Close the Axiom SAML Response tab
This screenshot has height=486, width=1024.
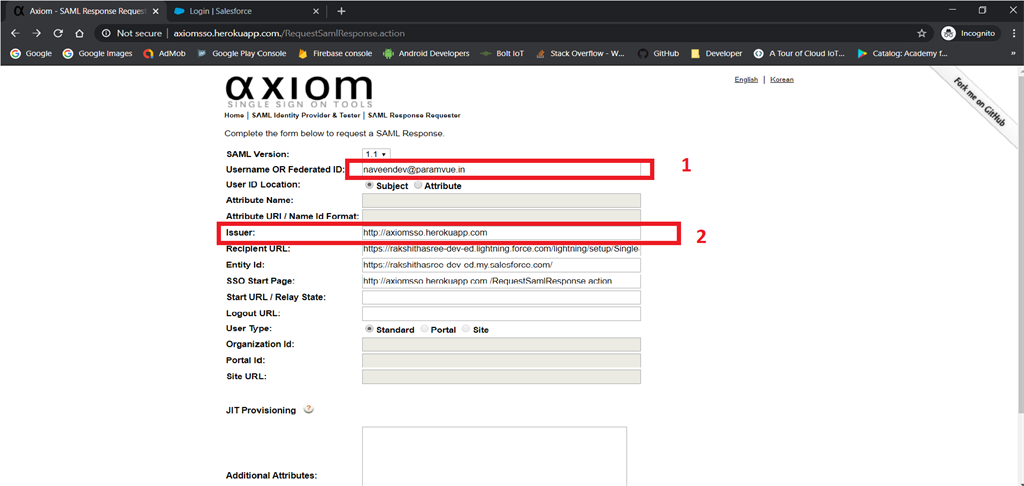157,11
